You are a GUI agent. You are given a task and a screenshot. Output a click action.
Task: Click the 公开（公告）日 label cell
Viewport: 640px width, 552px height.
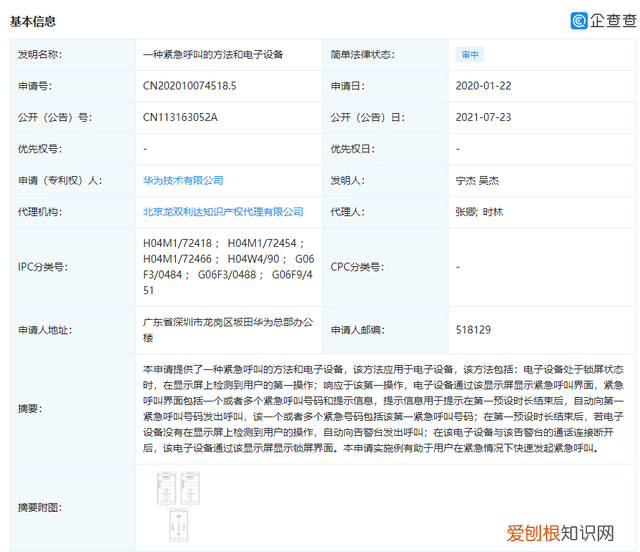pyautogui.click(x=385, y=118)
